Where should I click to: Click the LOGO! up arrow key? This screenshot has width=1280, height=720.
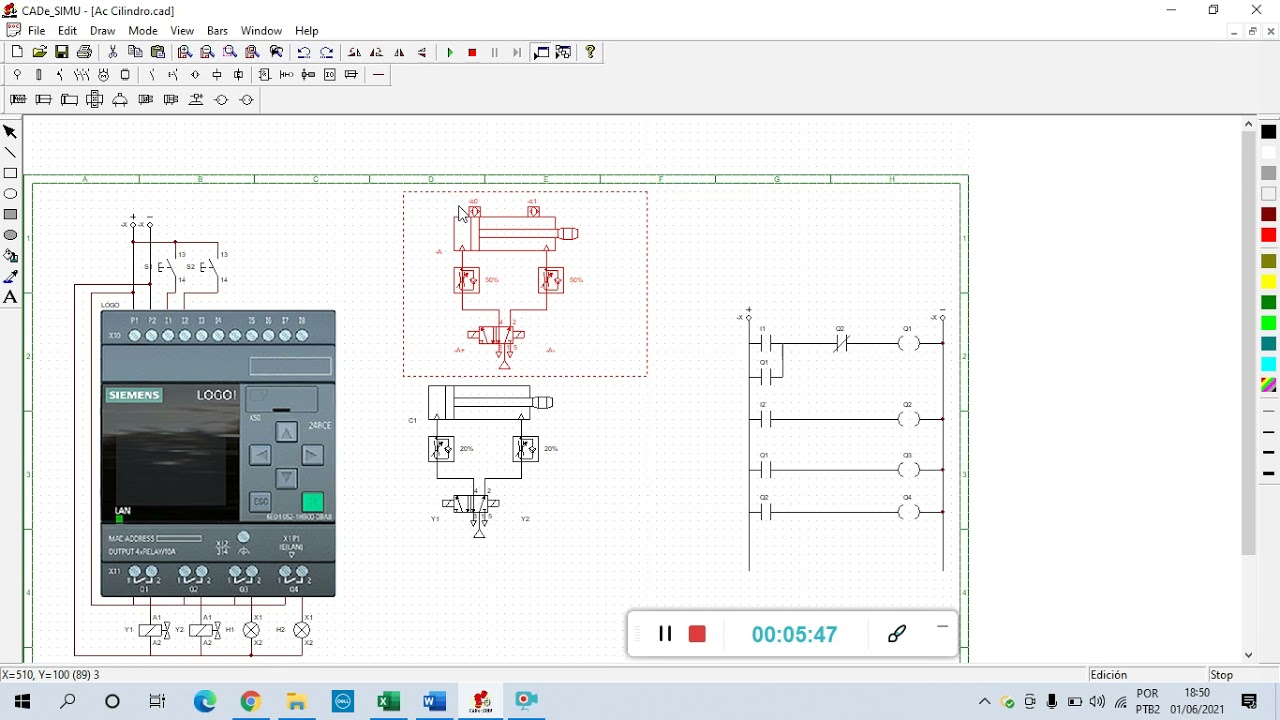(x=286, y=432)
